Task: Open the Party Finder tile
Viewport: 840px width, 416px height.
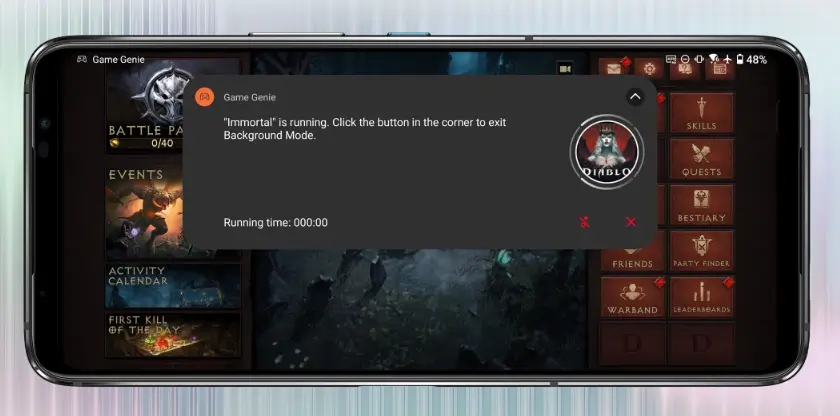Action: [x=701, y=251]
